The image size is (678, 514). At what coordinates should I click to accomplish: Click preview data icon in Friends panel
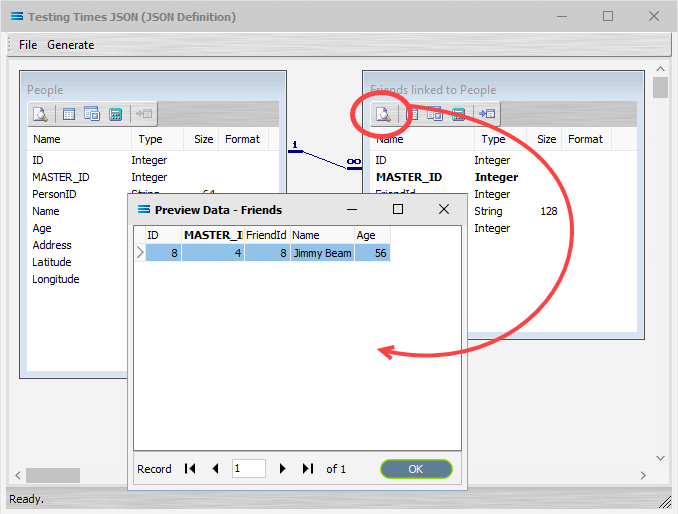[x=383, y=114]
